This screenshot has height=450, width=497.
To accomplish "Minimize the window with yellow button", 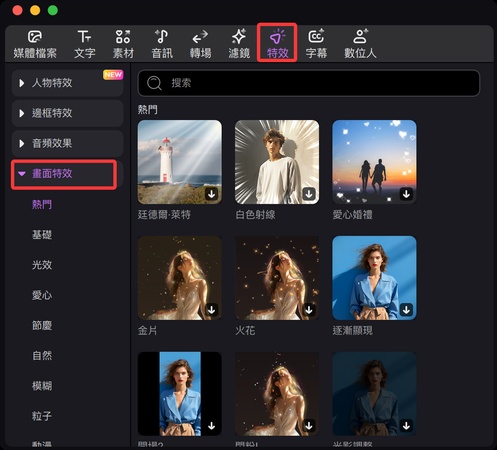I will 35,10.
